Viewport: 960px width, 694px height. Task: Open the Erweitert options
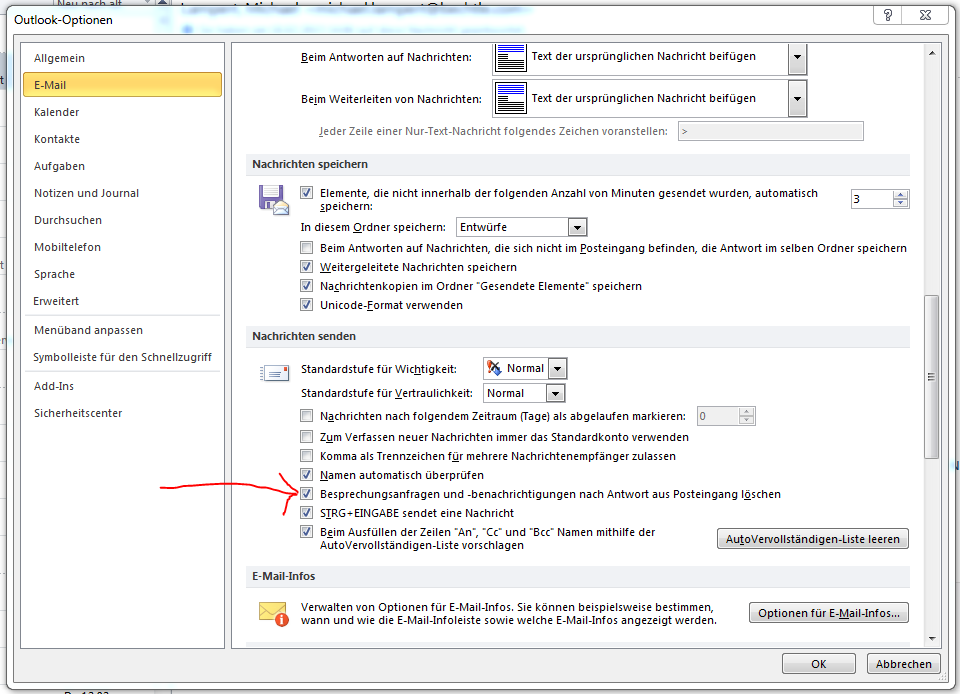coord(122,300)
